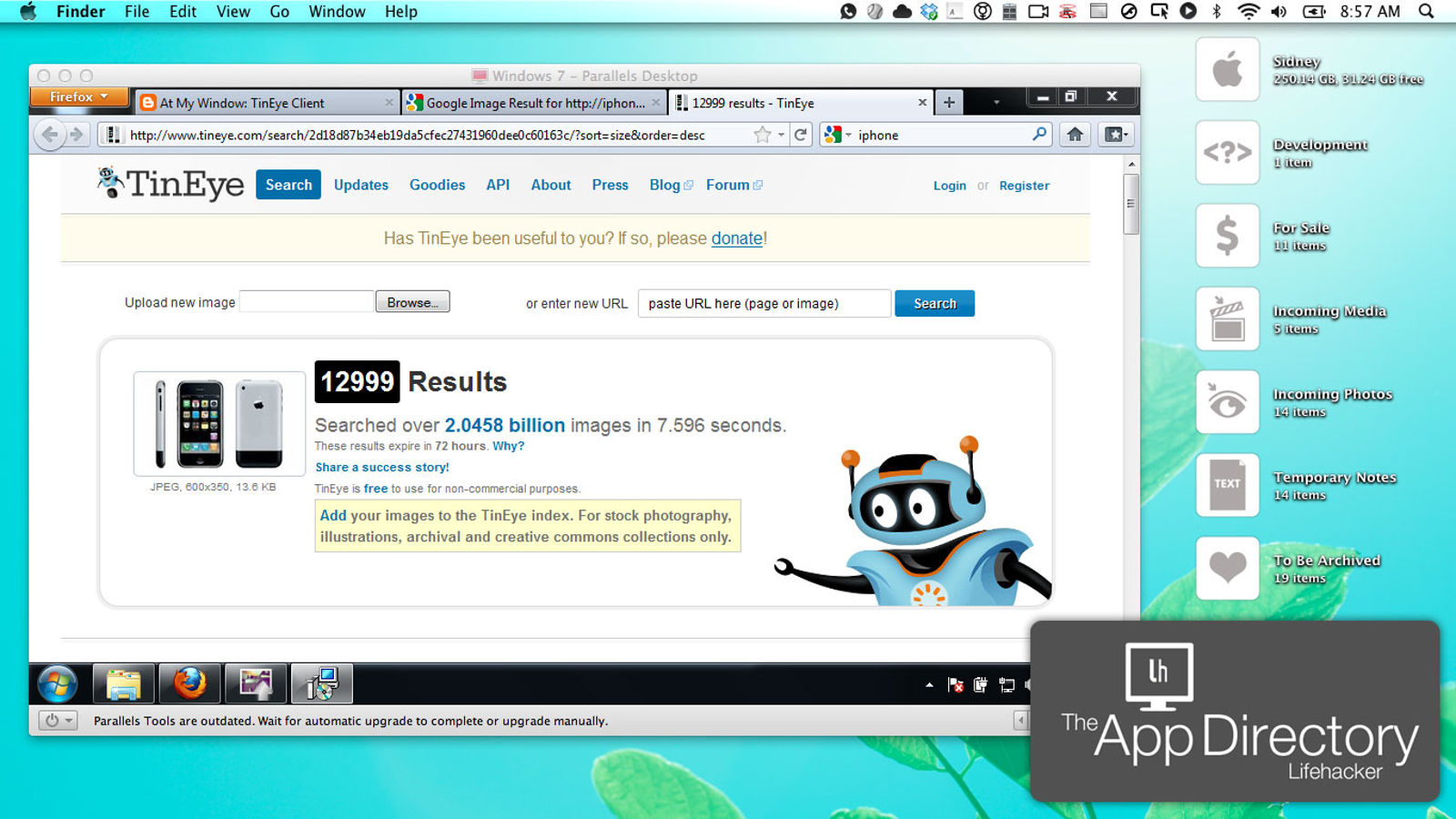Open the Sidney drive on desktop
The image size is (1456, 819).
(x=1228, y=69)
